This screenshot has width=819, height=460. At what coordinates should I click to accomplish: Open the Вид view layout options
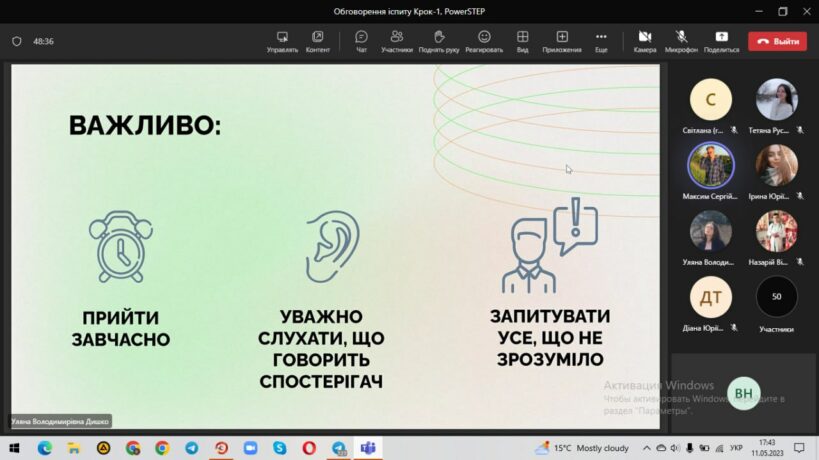point(522,39)
